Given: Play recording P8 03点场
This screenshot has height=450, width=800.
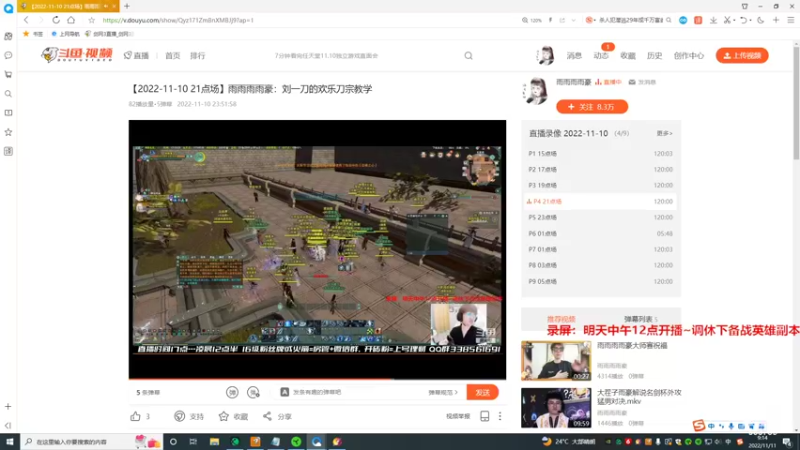Looking at the screenshot, I should click(601, 265).
